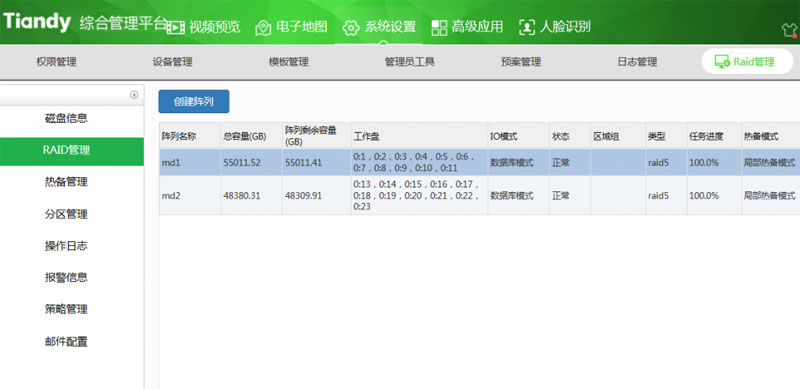Select the md2 array row name
This screenshot has width=800, height=389.
(170, 196)
